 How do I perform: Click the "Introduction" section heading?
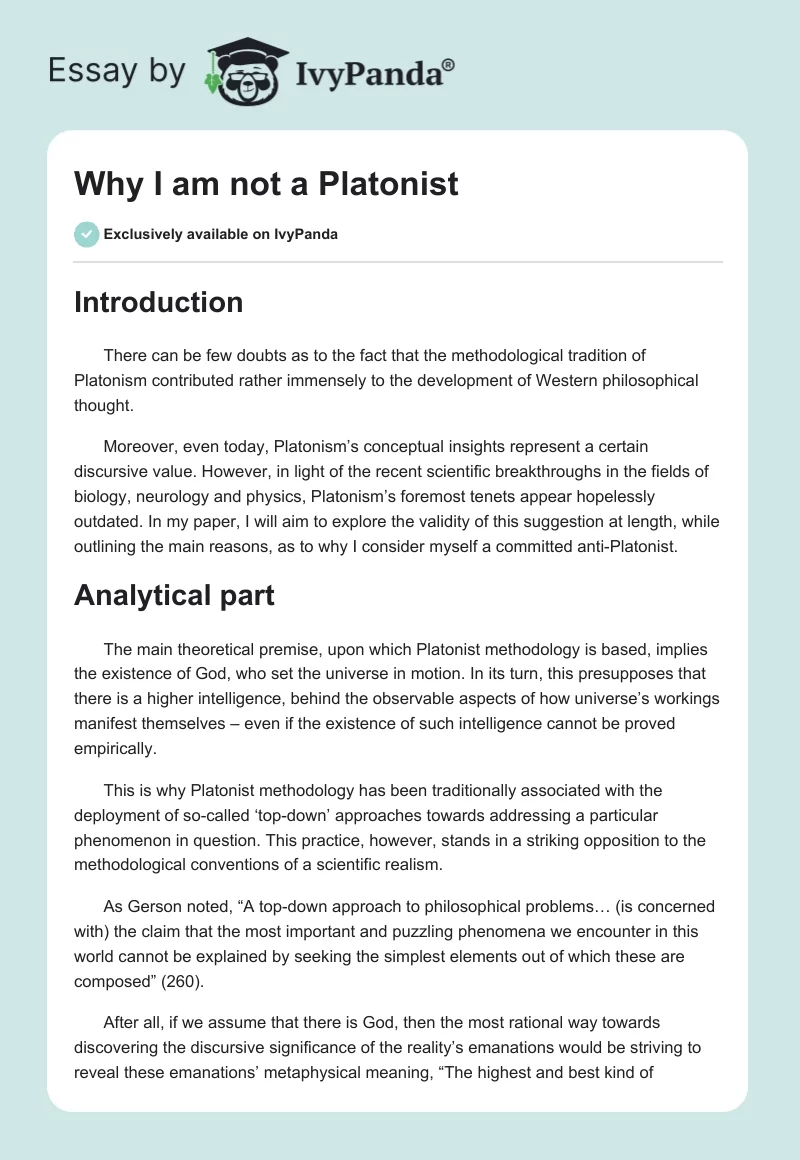(x=158, y=303)
